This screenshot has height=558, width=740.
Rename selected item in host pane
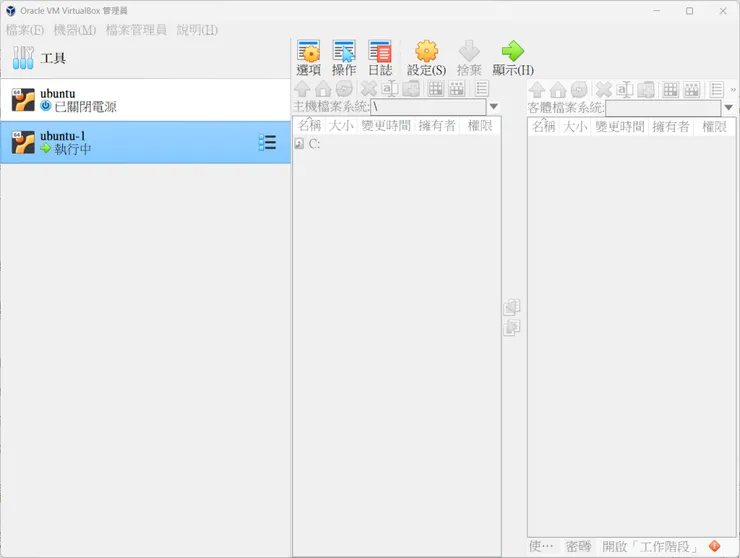point(390,89)
